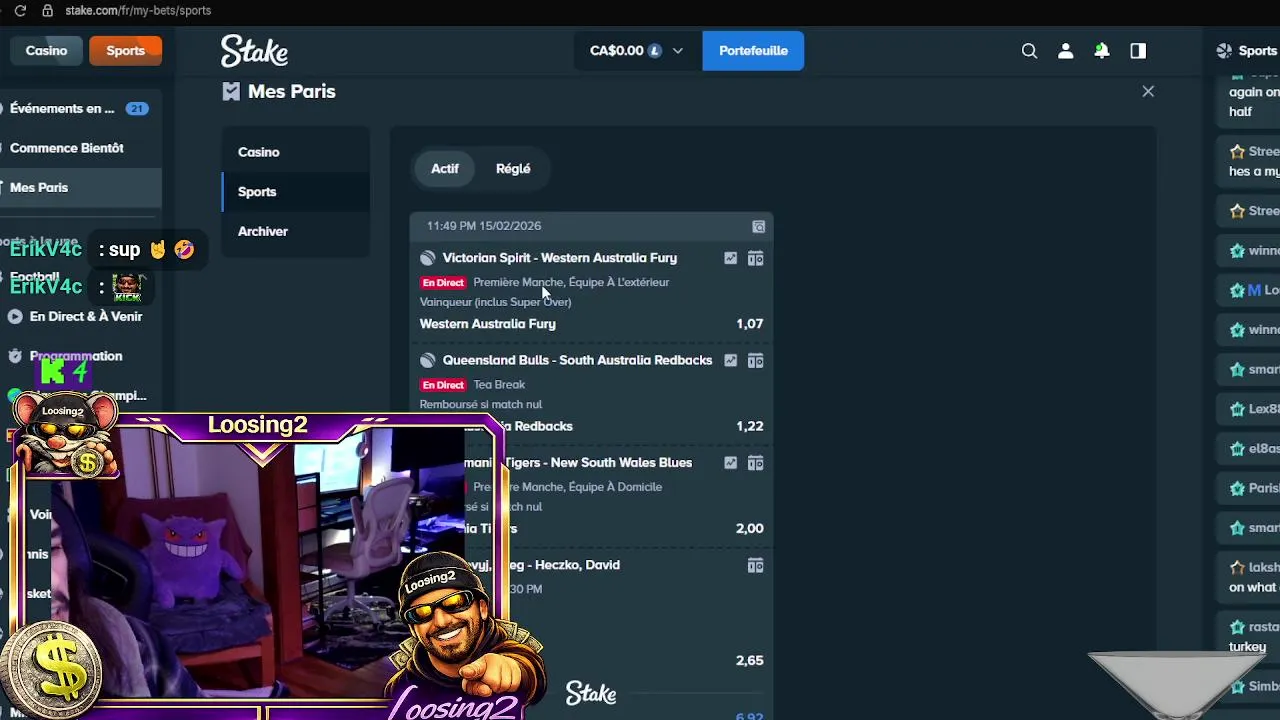This screenshot has width=1280, height=720.
Task: Select the Actif bets tab
Action: (x=445, y=169)
